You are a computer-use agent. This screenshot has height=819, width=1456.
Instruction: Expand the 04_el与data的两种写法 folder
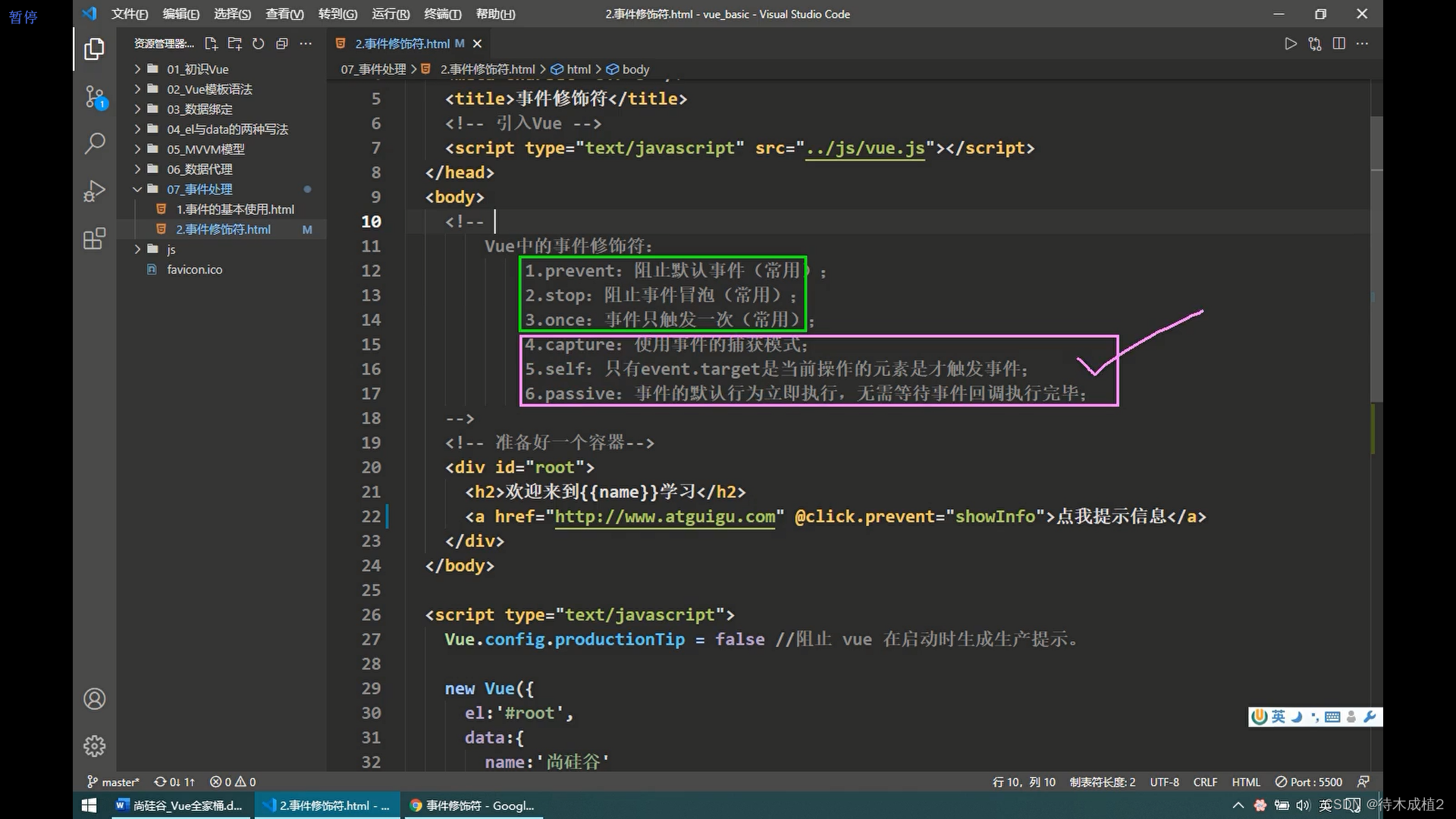click(221, 129)
